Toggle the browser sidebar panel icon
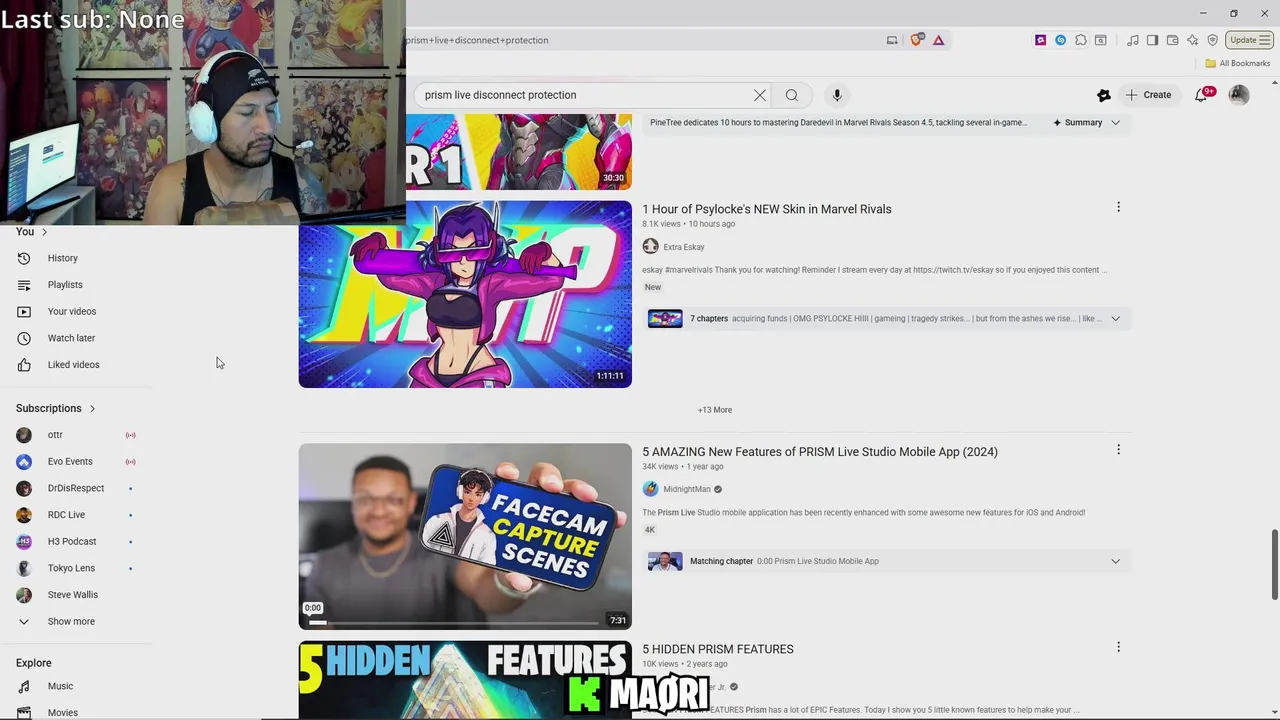Image resolution: width=1280 pixels, height=720 pixels. click(1153, 40)
